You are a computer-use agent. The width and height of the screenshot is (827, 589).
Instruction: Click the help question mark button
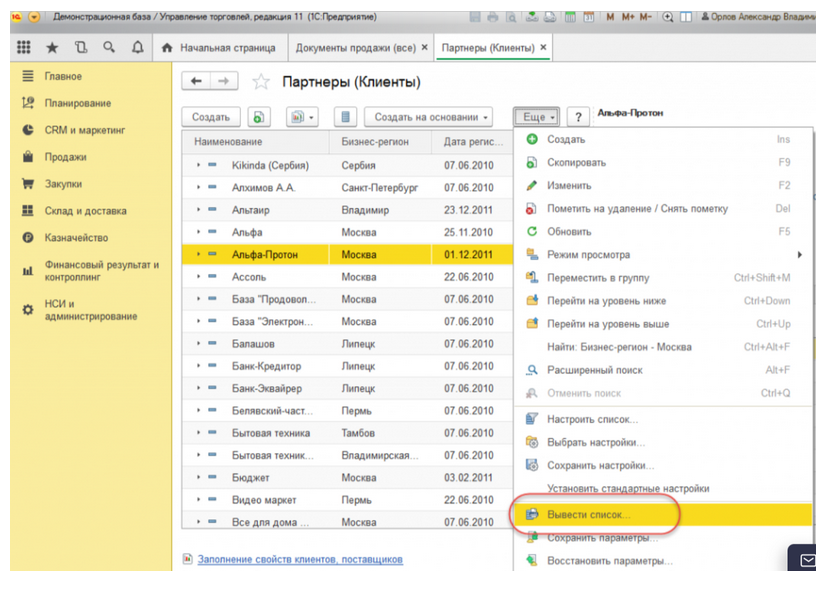[576, 117]
